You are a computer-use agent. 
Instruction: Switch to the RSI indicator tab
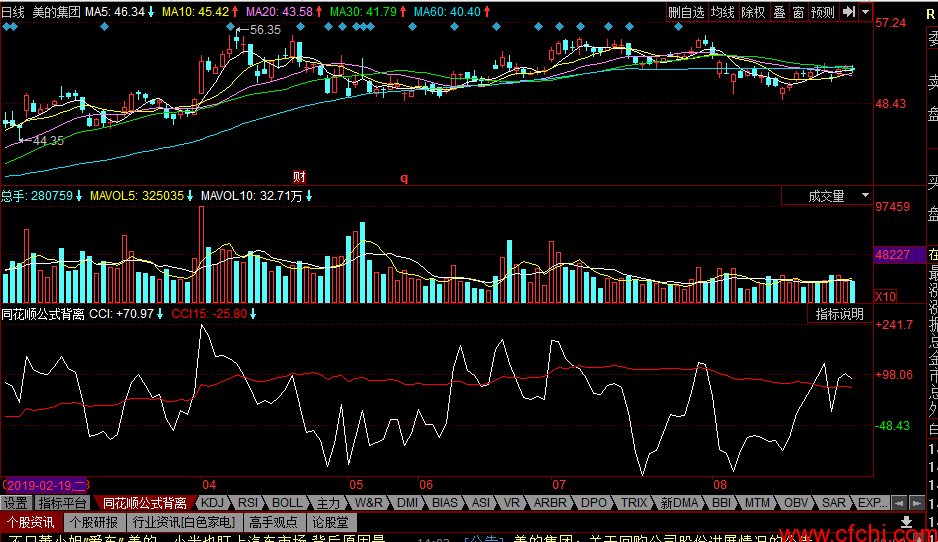[248, 503]
